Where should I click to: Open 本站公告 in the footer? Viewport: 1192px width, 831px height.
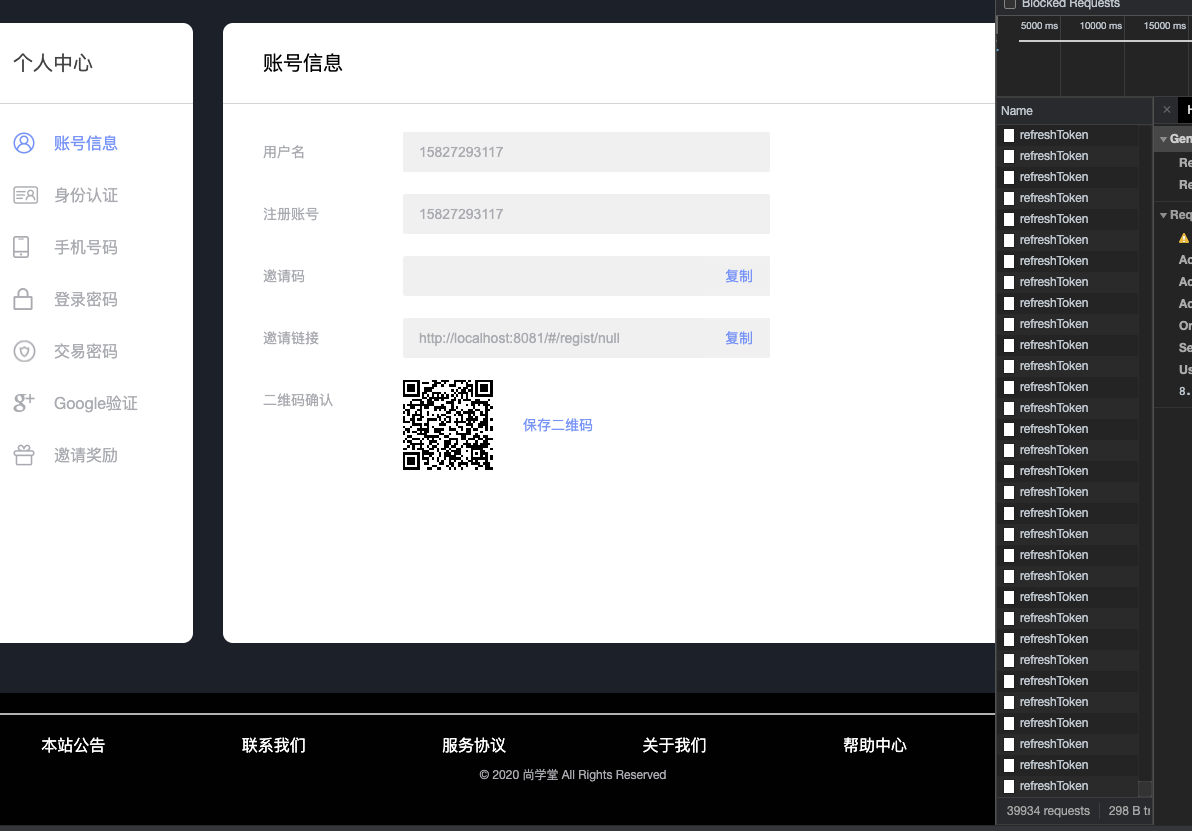tap(73, 745)
